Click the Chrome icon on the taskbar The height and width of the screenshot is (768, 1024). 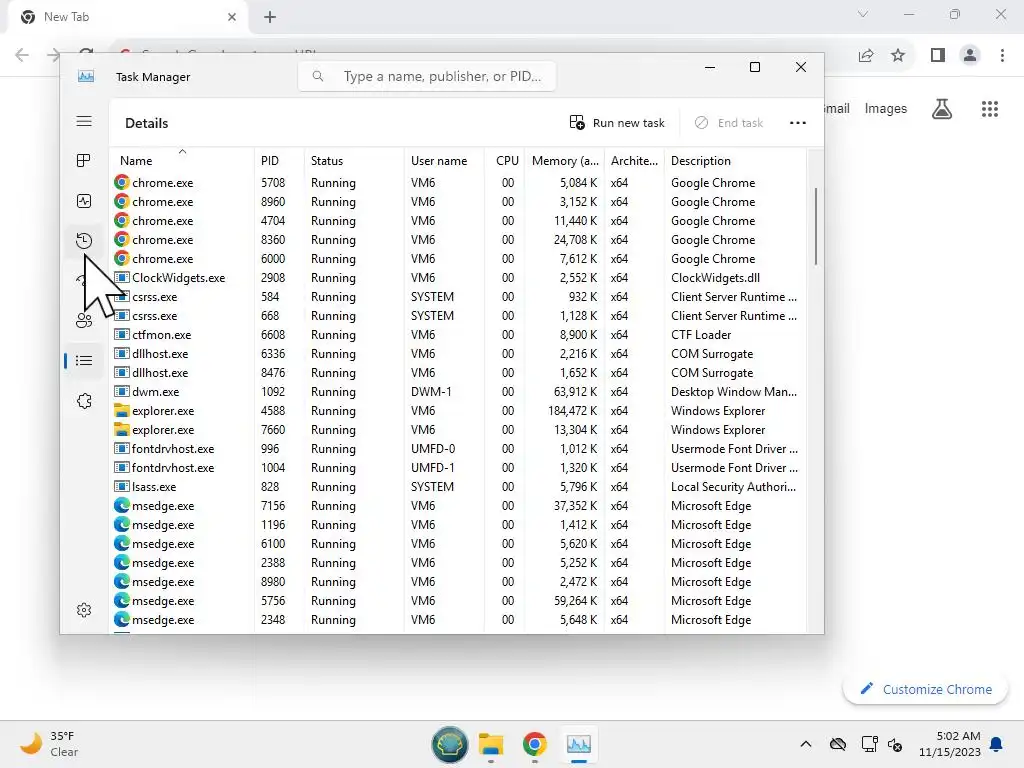534,744
